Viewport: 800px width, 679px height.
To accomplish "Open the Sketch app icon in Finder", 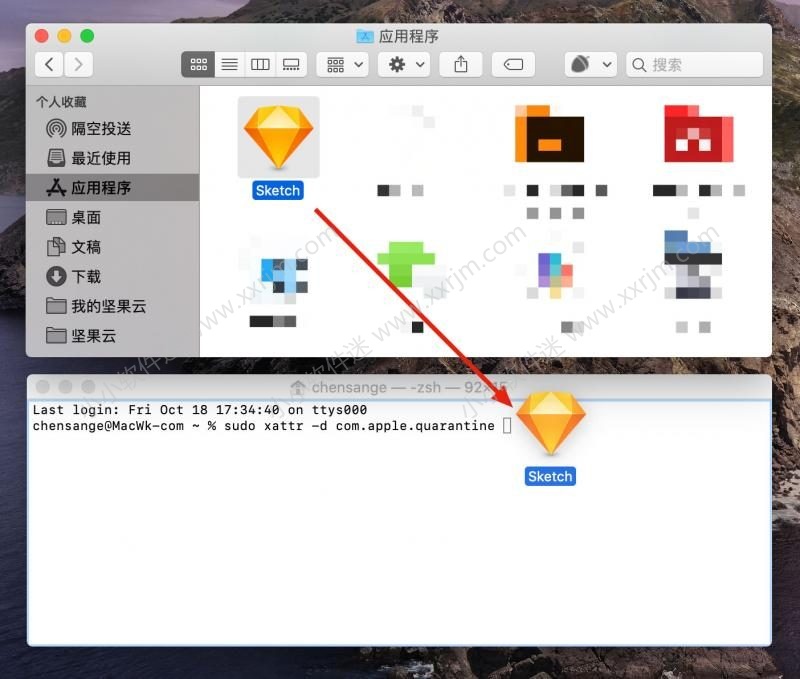I will coord(278,137).
